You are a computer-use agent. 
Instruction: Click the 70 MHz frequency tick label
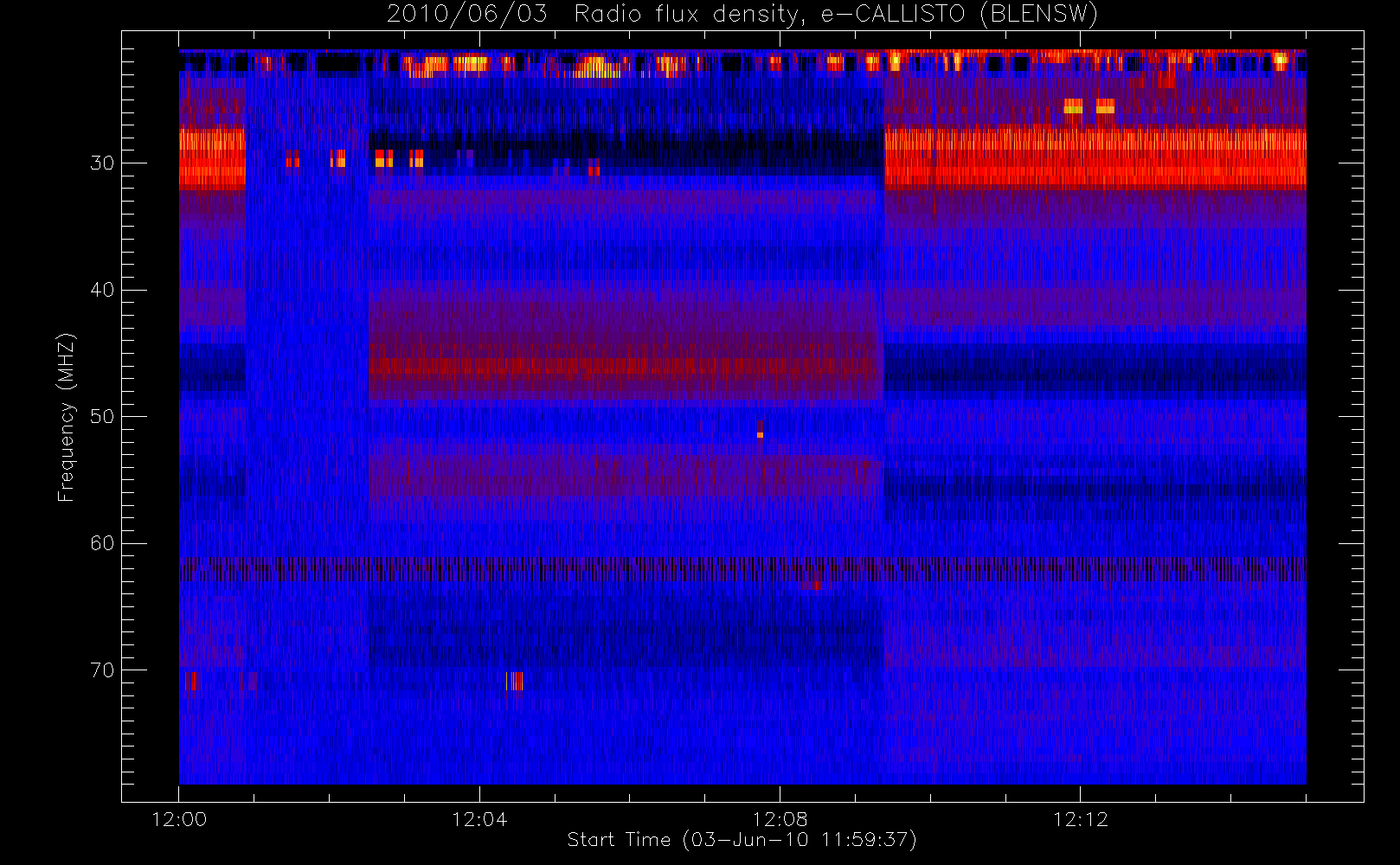coord(102,670)
